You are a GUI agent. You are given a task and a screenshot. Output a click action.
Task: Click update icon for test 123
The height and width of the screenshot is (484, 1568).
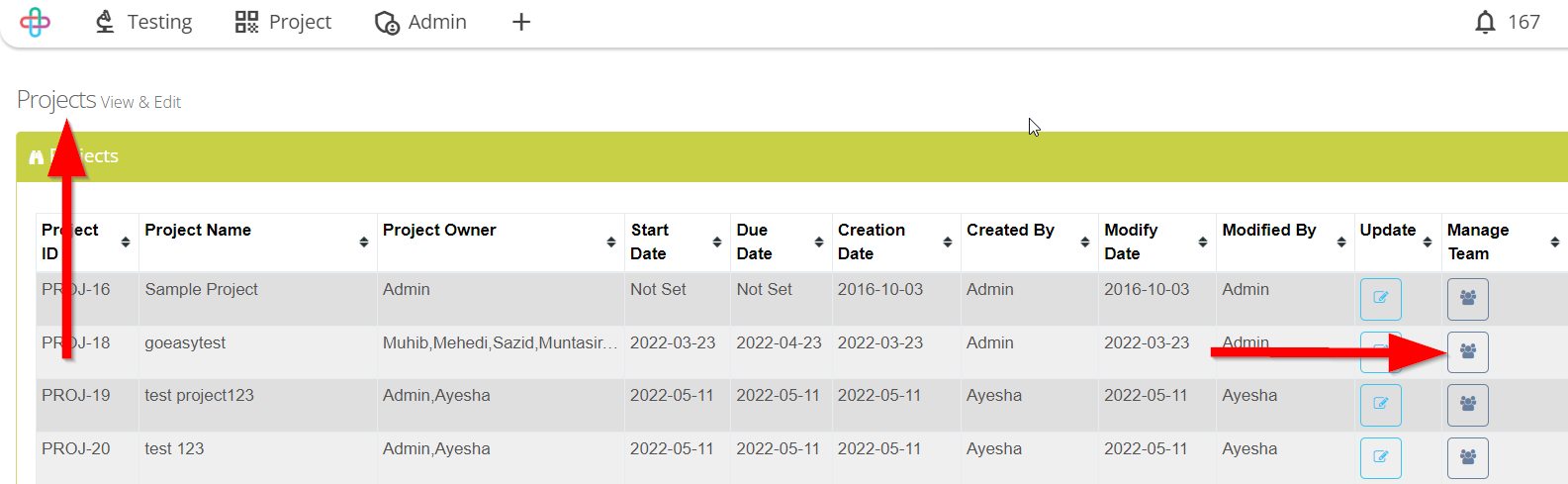pyautogui.click(x=1380, y=457)
